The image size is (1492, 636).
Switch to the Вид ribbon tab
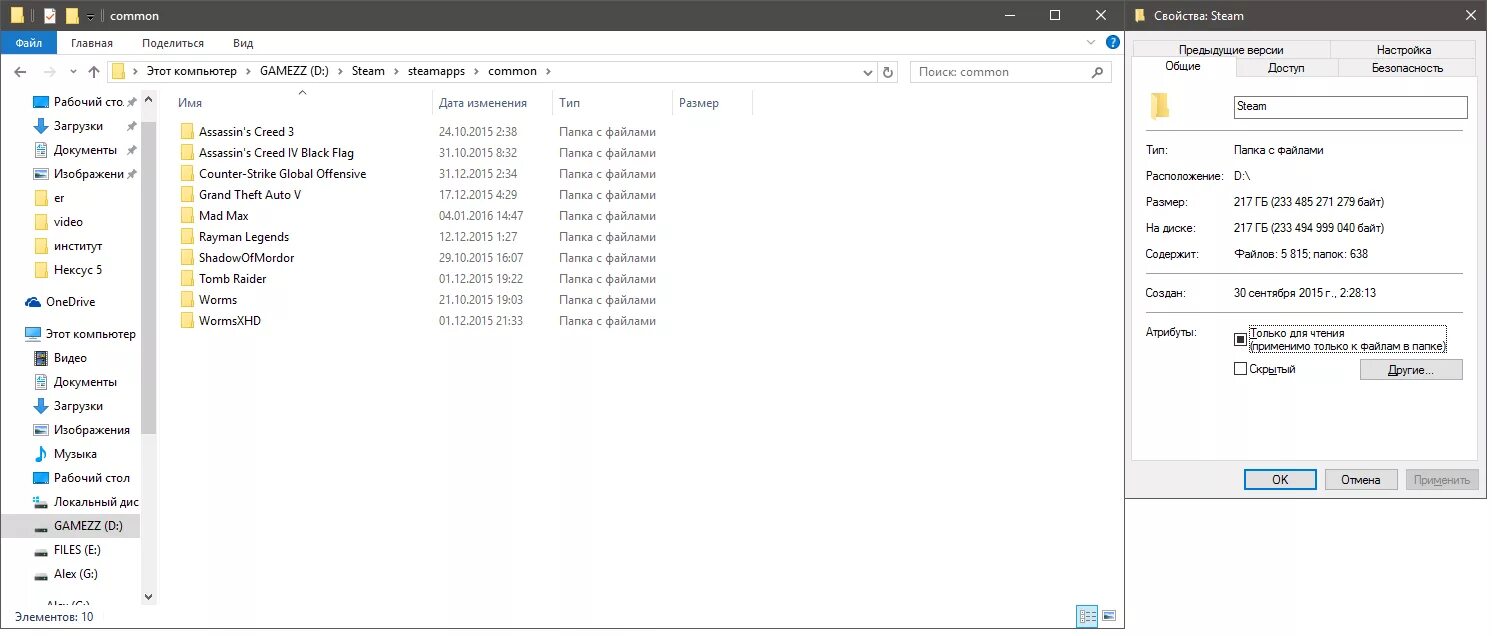(x=243, y=43)
